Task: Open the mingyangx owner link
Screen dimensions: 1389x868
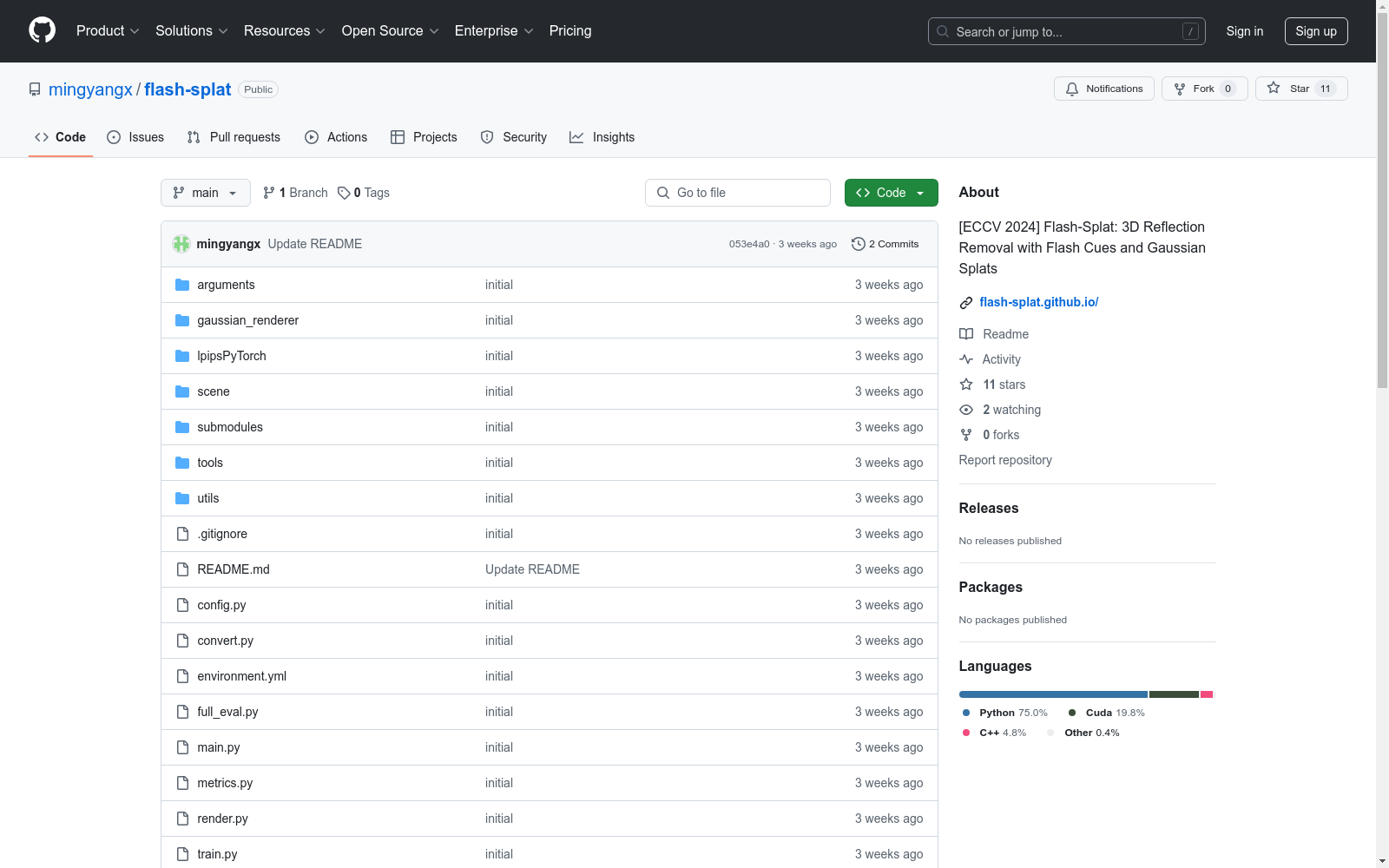Action: [90, 89]
